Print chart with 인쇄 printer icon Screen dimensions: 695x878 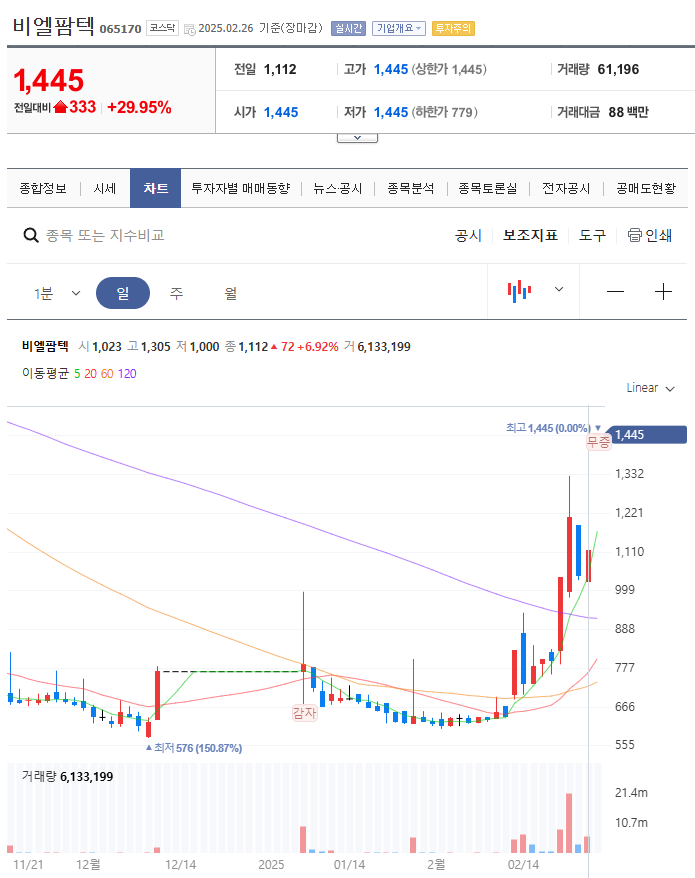click(650, 235)
